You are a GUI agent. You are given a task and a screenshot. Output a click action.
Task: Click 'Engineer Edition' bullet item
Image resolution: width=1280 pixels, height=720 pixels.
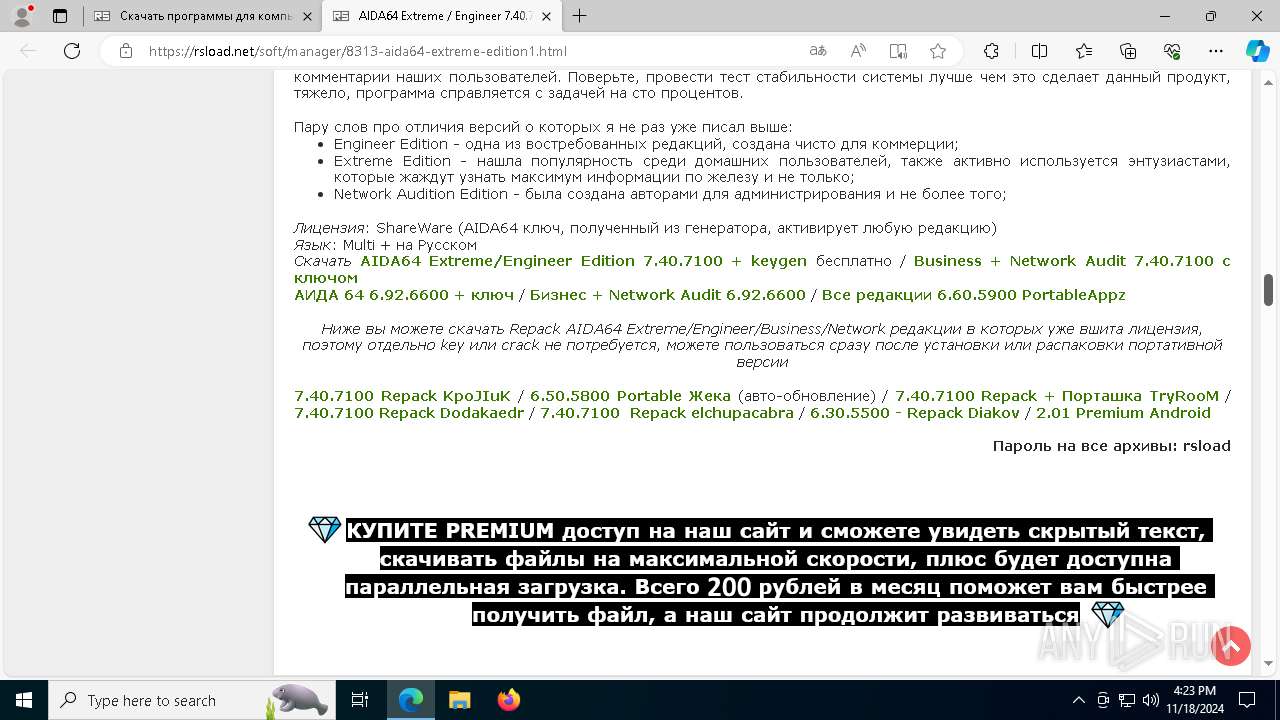(x=646, y=144)
